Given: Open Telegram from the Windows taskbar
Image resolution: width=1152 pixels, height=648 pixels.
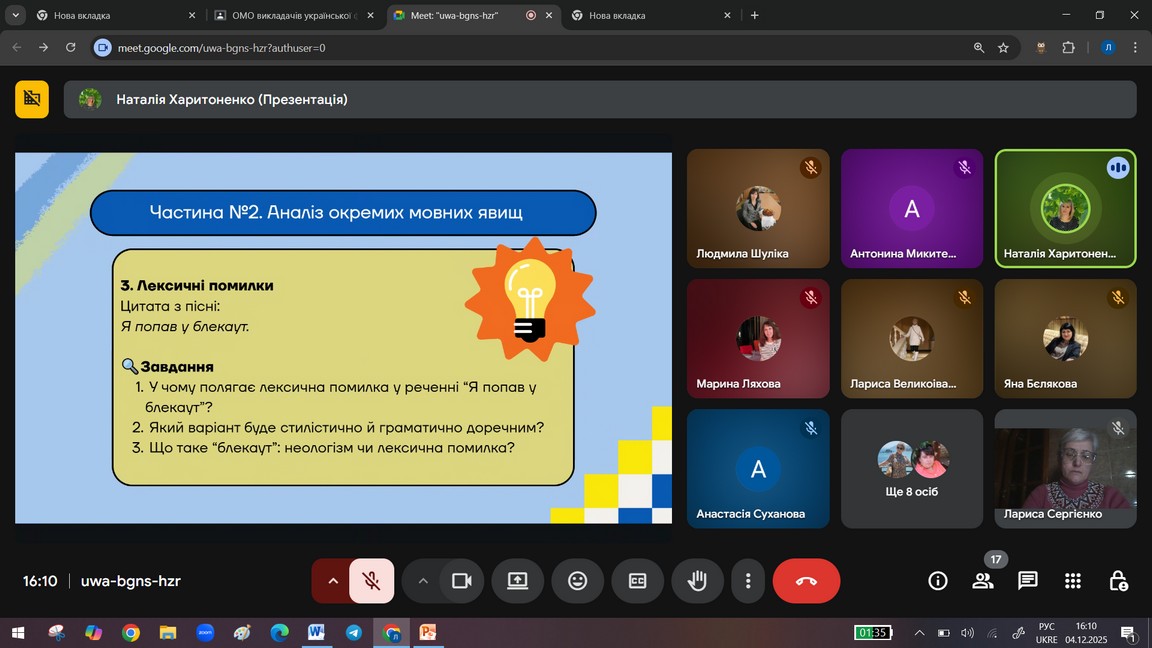Looking at the screenshot, I should click(x=354, y=633).
